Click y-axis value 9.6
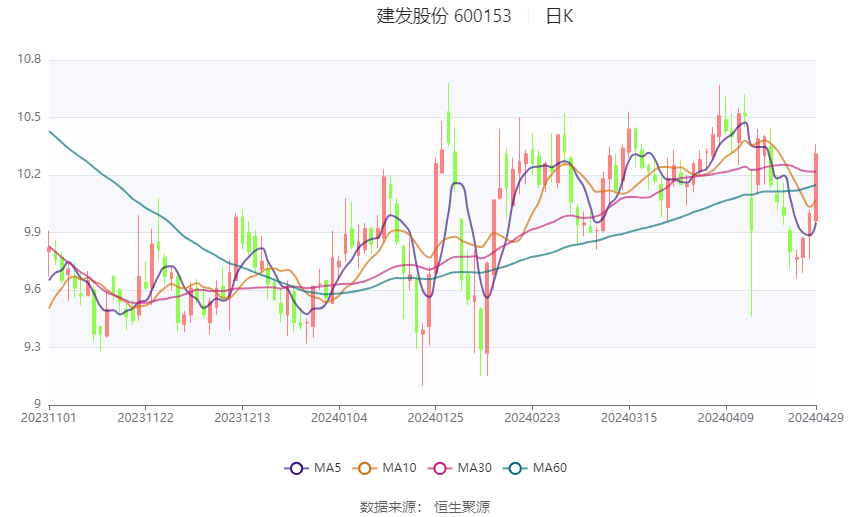850x517 pixels. pos(32,289)
